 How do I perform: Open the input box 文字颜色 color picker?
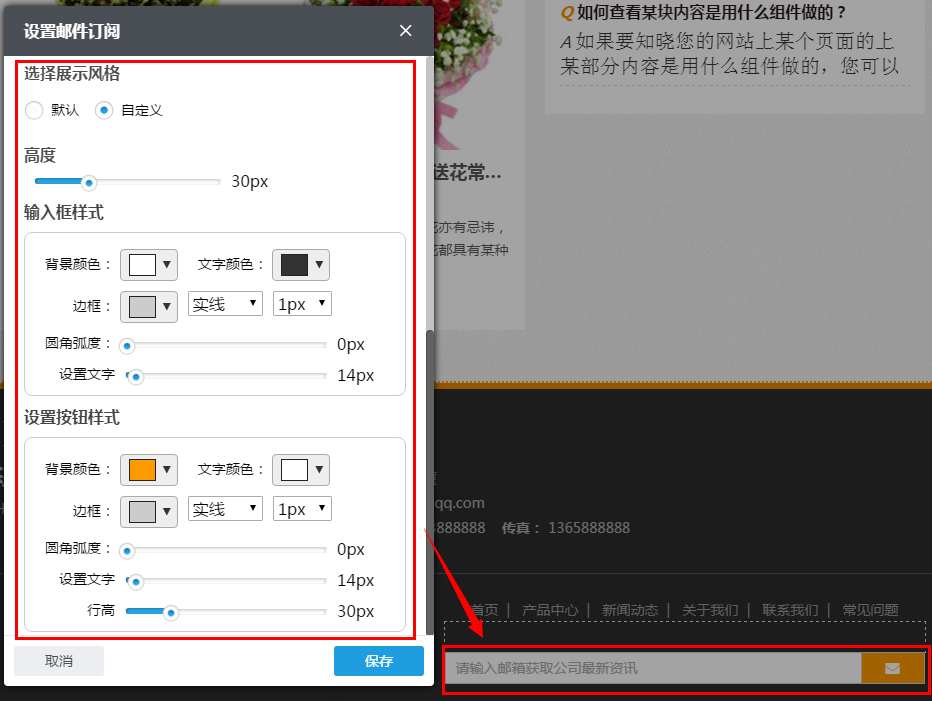(301, 264)
